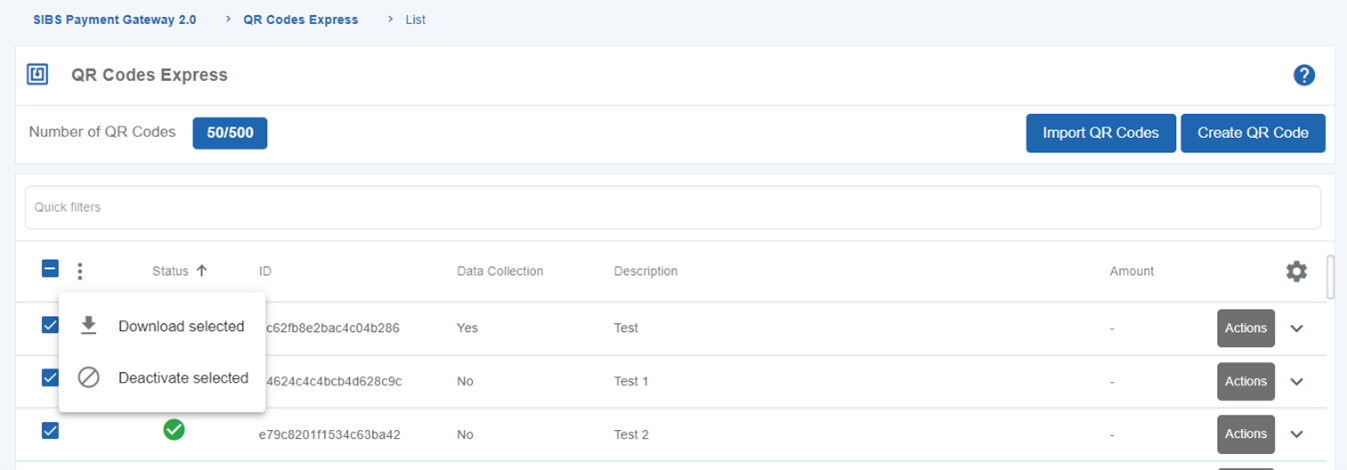Click the Import QR Codes button
Screen dimensions: 1347x470
(1101, 133)
